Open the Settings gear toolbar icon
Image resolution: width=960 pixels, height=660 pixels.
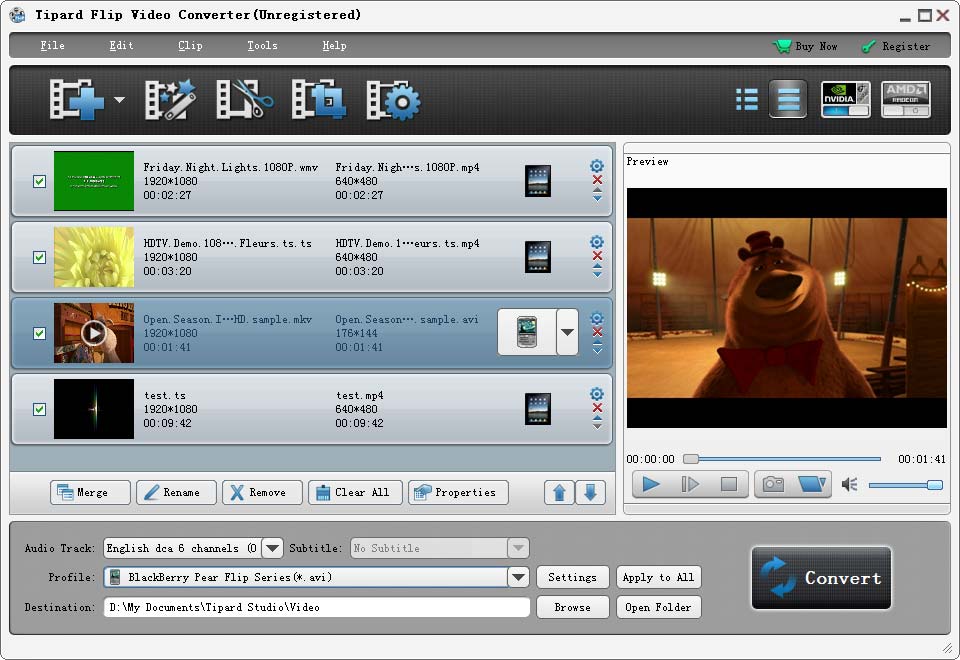coord(394,99)
